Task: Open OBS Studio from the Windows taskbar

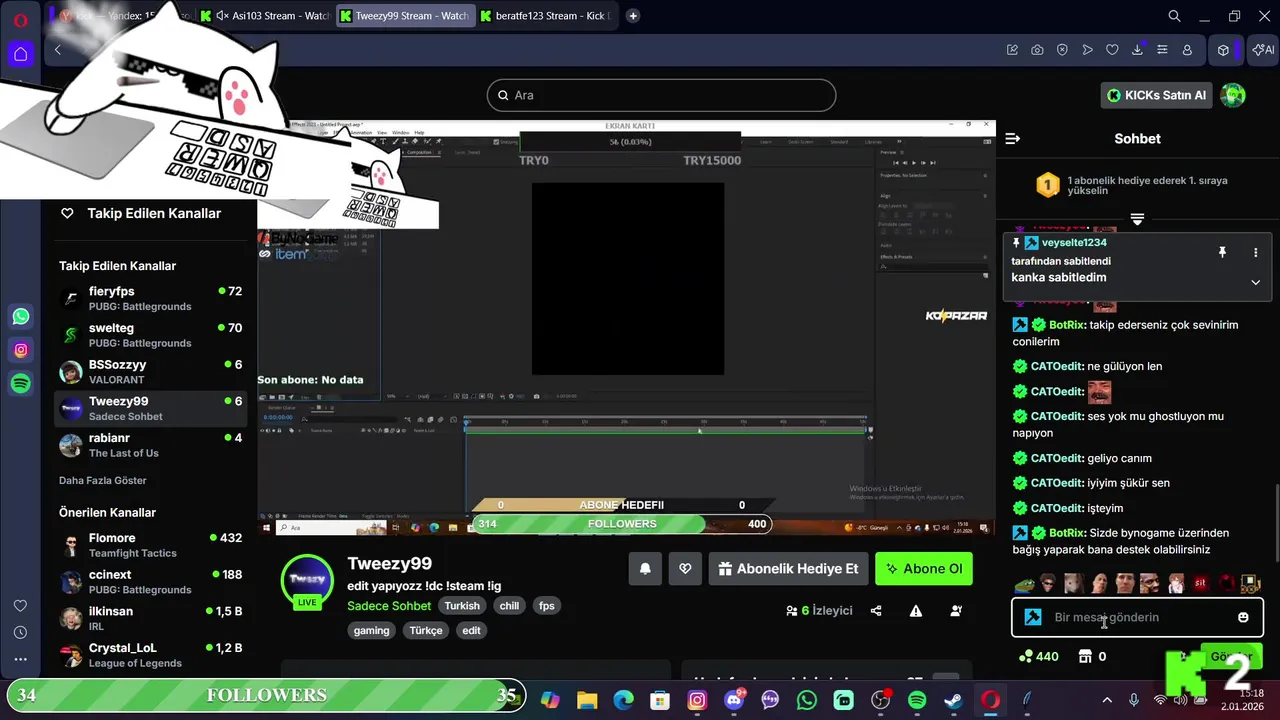Action: point(880,700)
